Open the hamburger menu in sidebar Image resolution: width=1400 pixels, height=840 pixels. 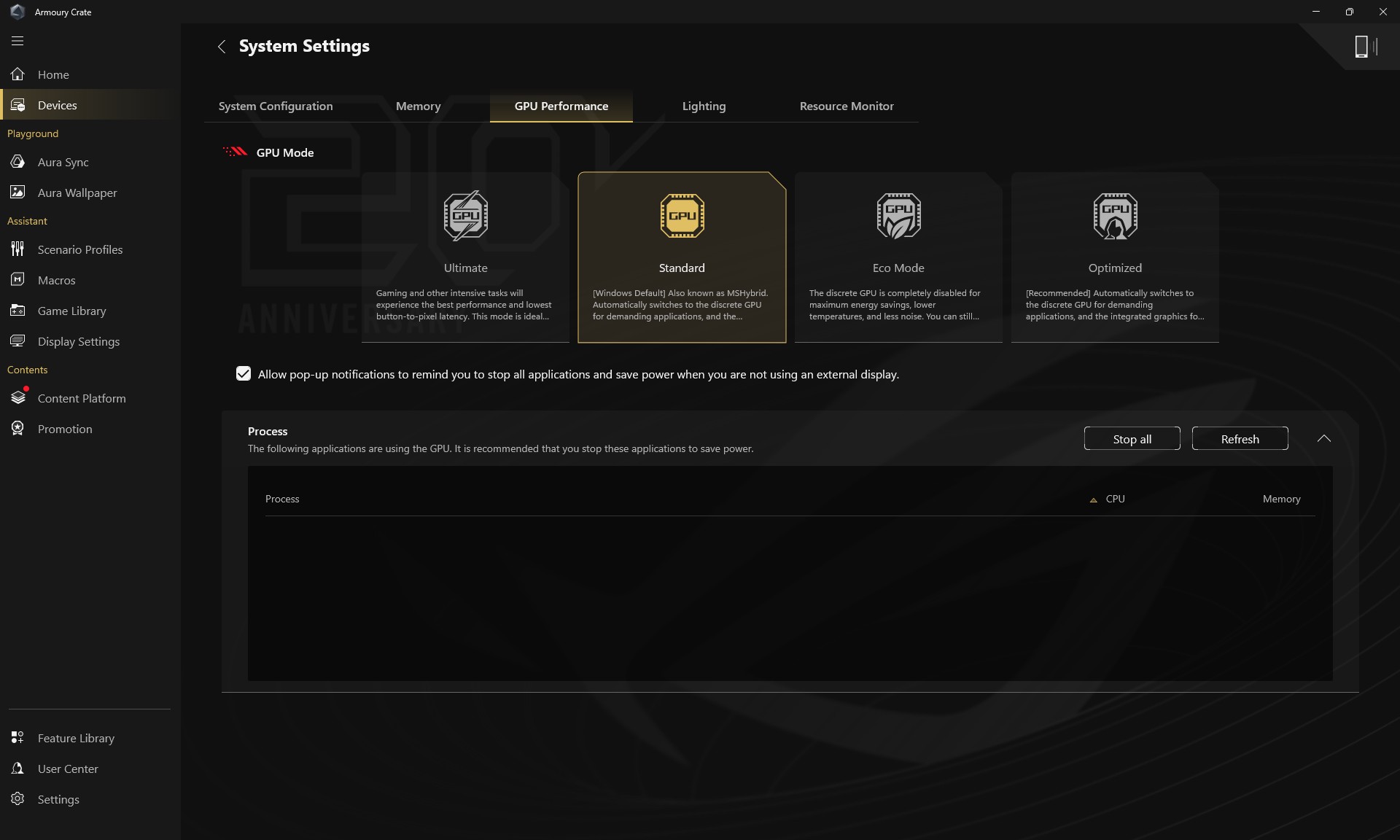click(x=17, y=41)
